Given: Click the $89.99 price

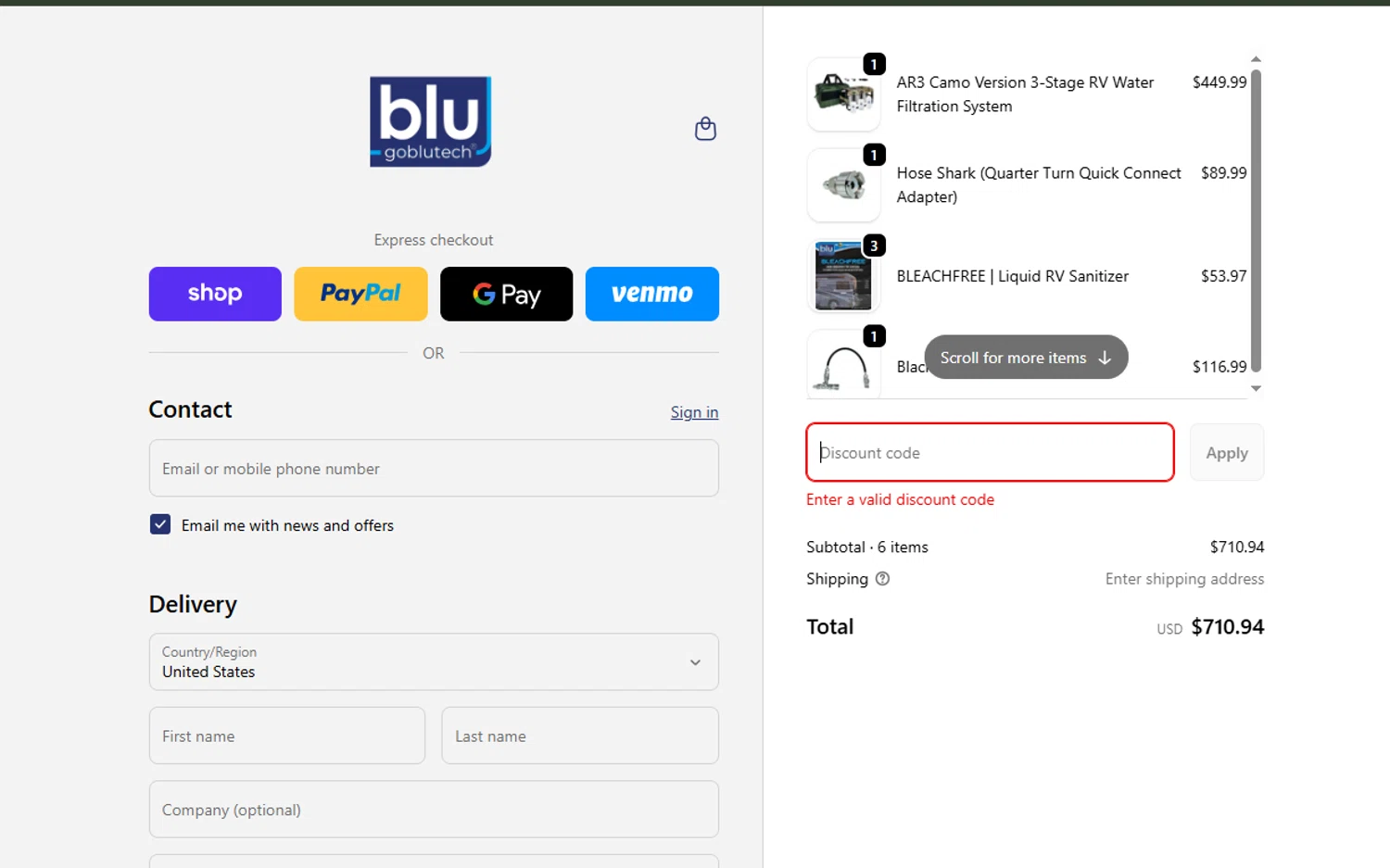Looking at the screenshot, I should click(1223, 173).
